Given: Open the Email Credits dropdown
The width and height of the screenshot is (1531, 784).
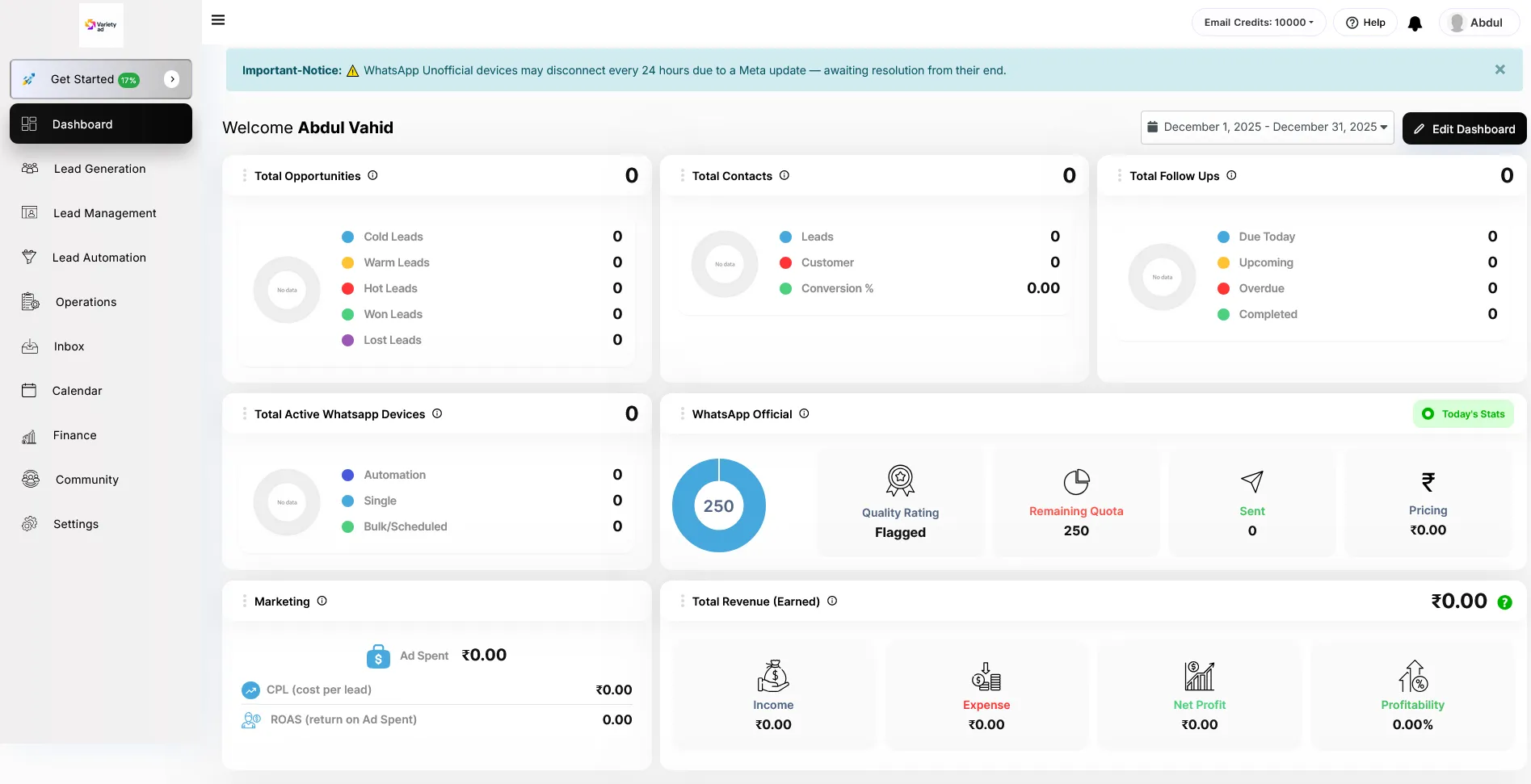Looking at the screenshot, I should tap(1258, 23).
